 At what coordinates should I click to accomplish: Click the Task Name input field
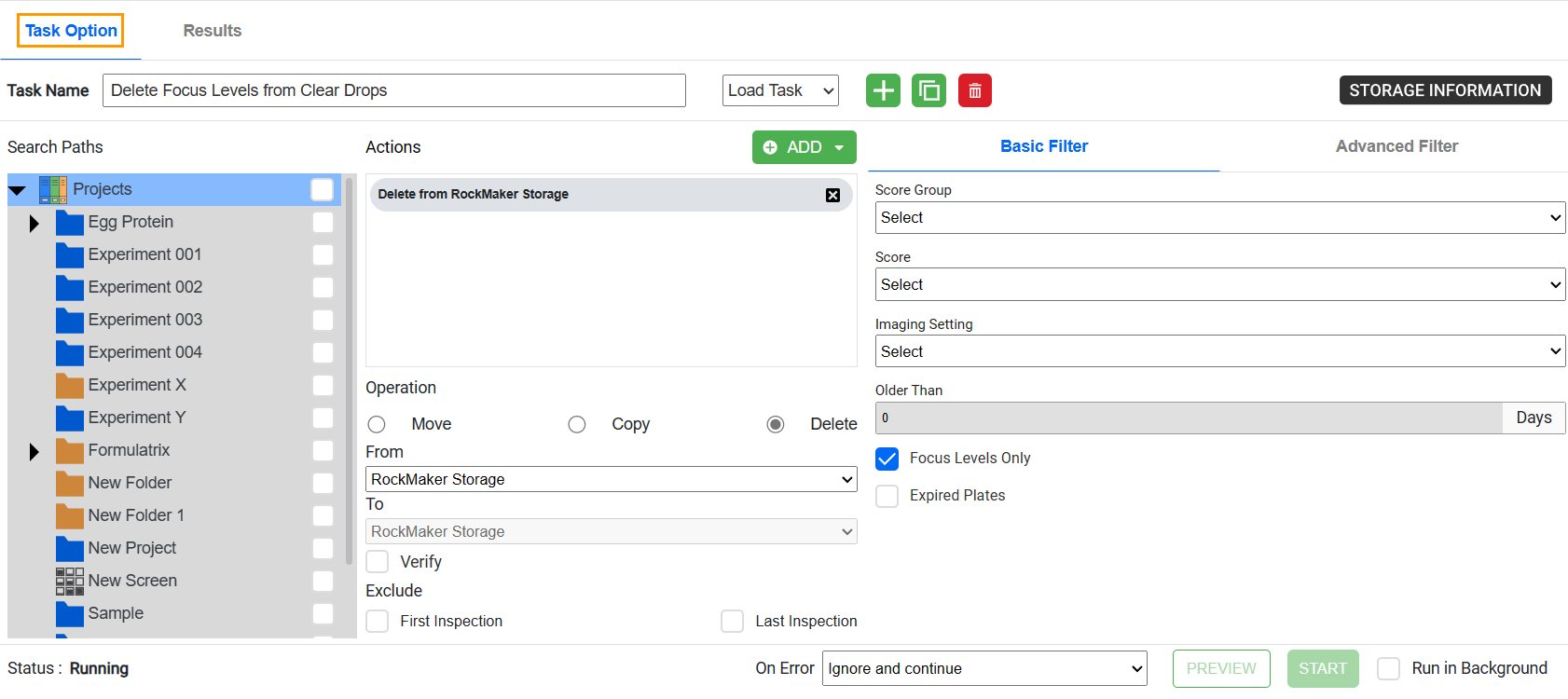coord(393,90)
